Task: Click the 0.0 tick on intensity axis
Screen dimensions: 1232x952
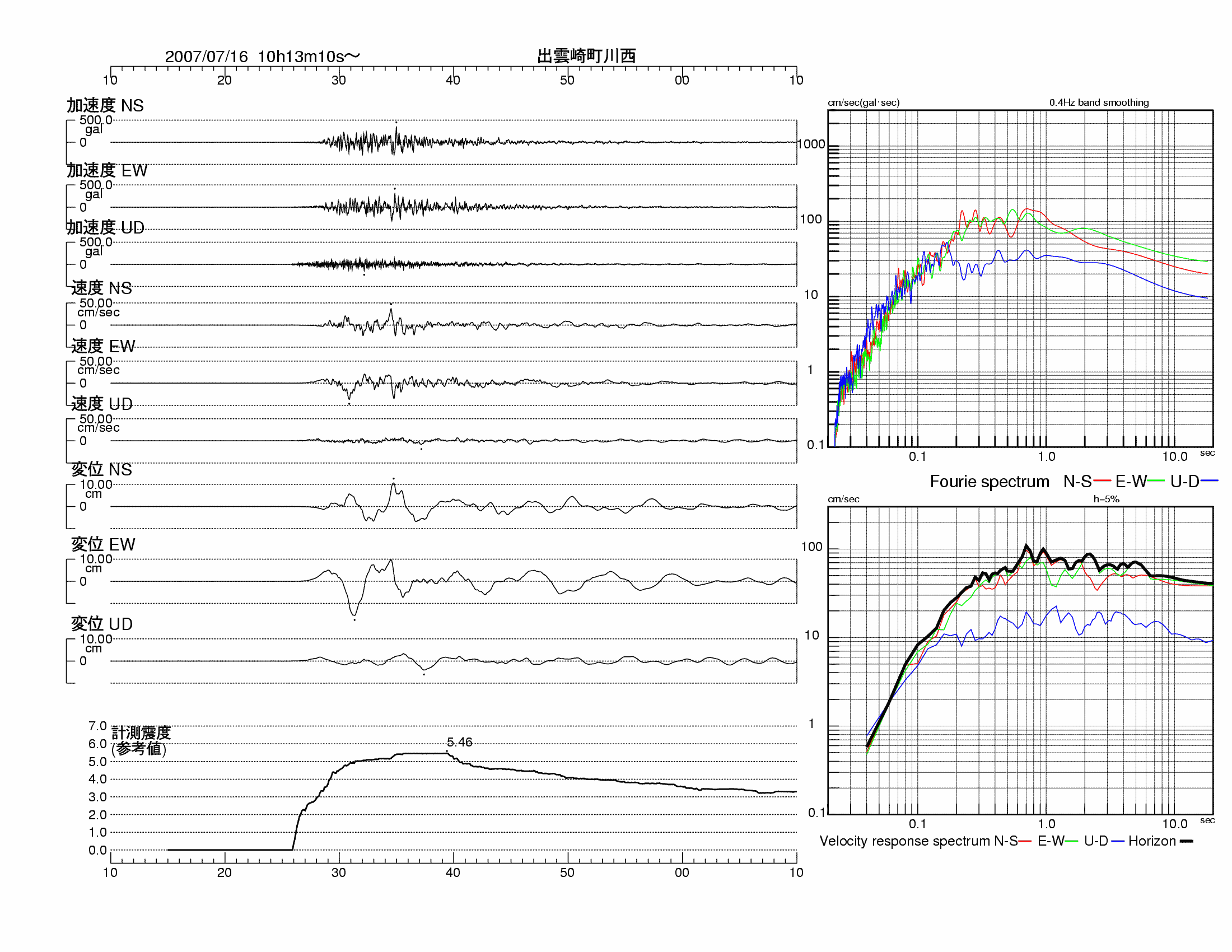Action: pyautogui.click(x=97, y=850)
